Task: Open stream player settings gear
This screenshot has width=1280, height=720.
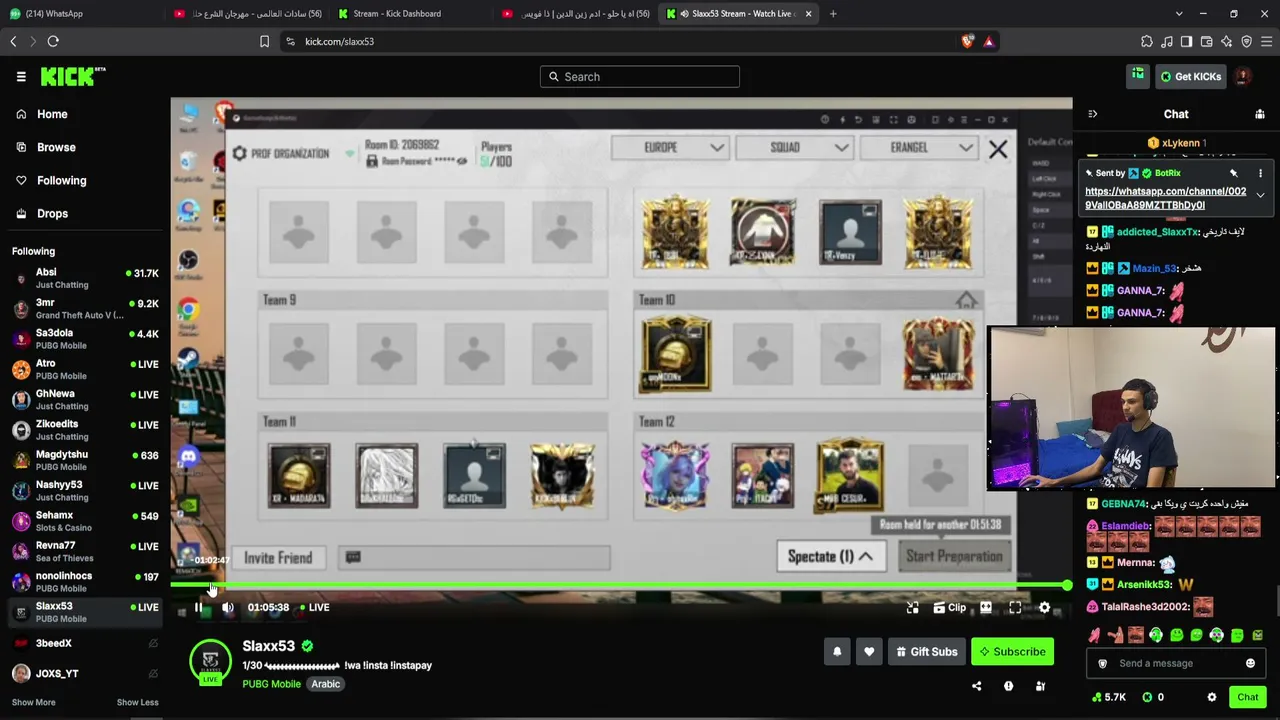Action: click(x=1045, y=607)
